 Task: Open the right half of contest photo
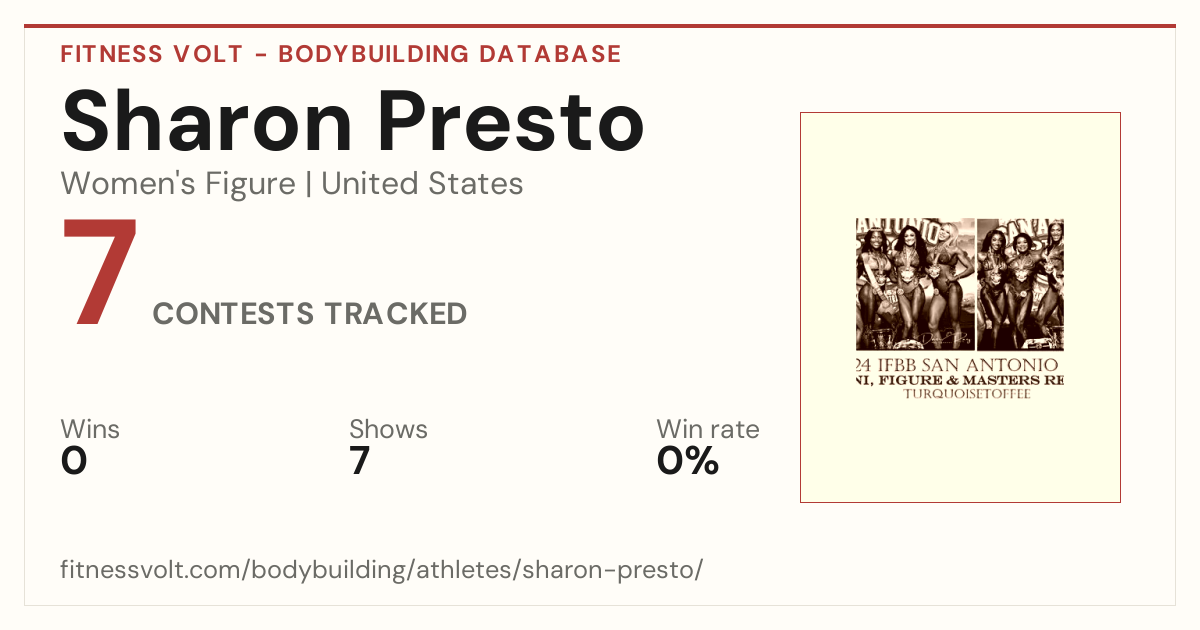[x=1021, y=284]
